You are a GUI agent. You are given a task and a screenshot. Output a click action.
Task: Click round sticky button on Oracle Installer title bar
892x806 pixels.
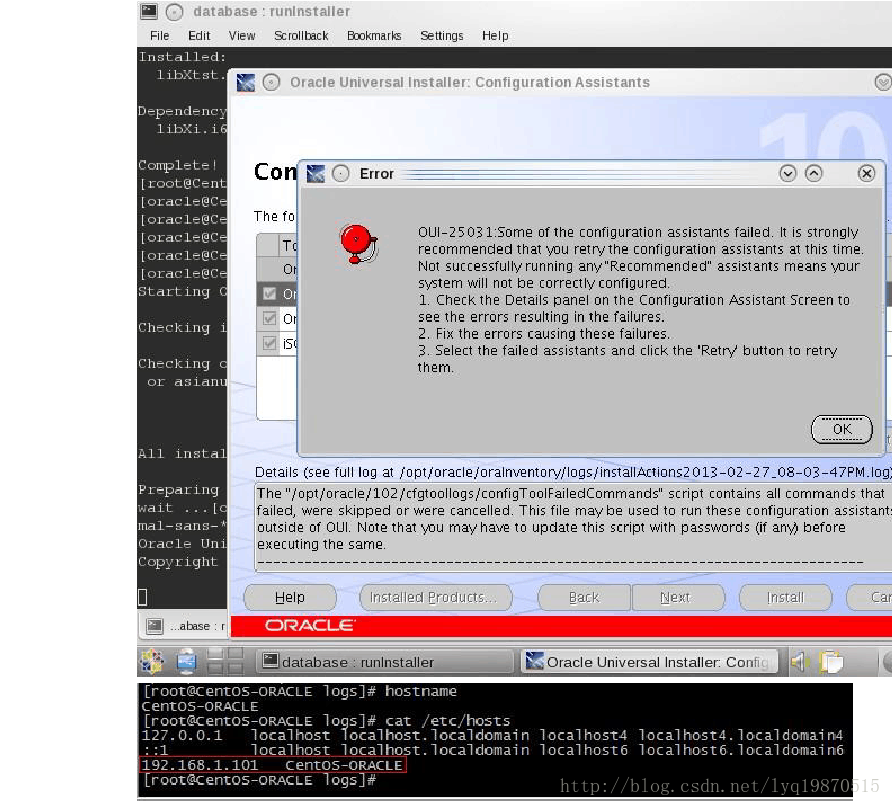tap(271, 82)
